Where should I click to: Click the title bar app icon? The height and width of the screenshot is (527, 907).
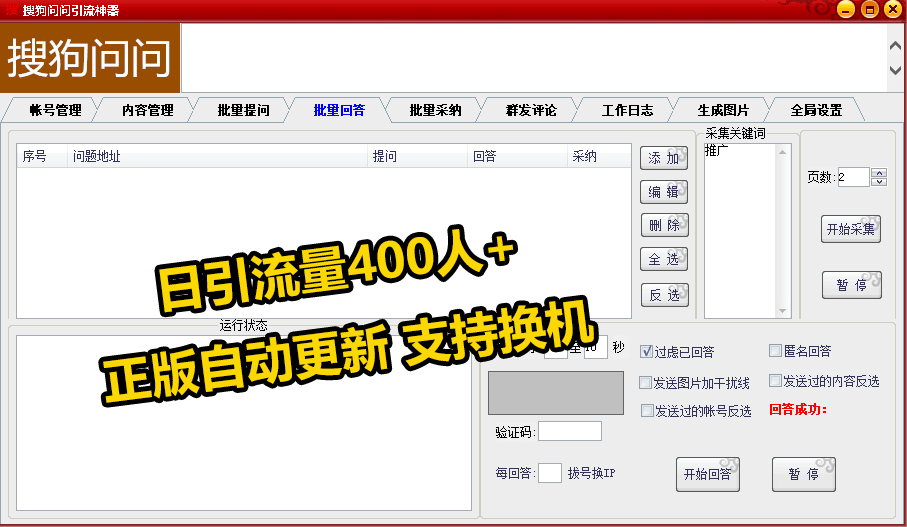[12, 10]
